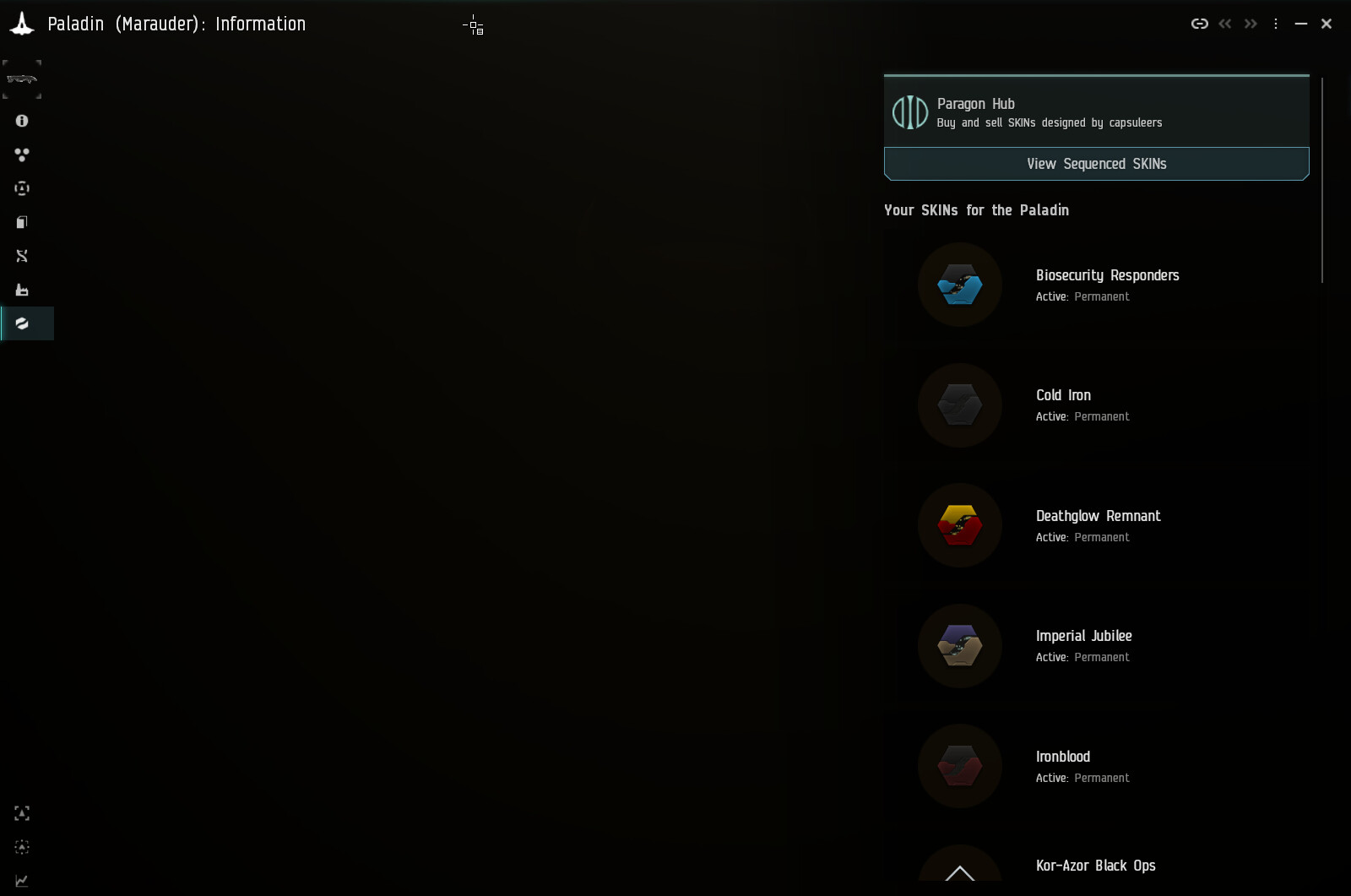
Task: Select the Mastery crossed-tools icon
Action: click(x=22, y=256)
